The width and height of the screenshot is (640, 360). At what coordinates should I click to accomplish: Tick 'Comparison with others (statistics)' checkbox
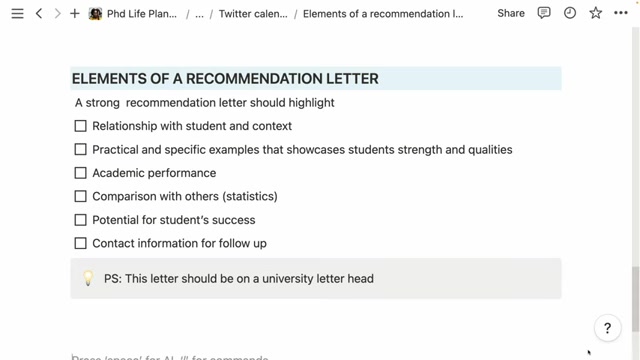[x=80, y=196]
